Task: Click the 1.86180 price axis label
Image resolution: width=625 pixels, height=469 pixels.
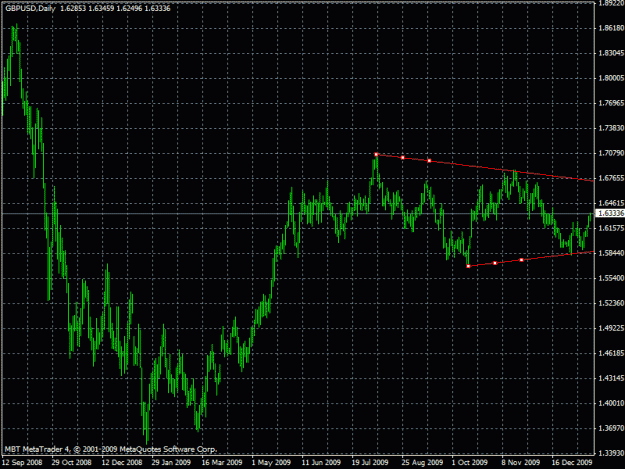Action: click(x=611, y=28)
